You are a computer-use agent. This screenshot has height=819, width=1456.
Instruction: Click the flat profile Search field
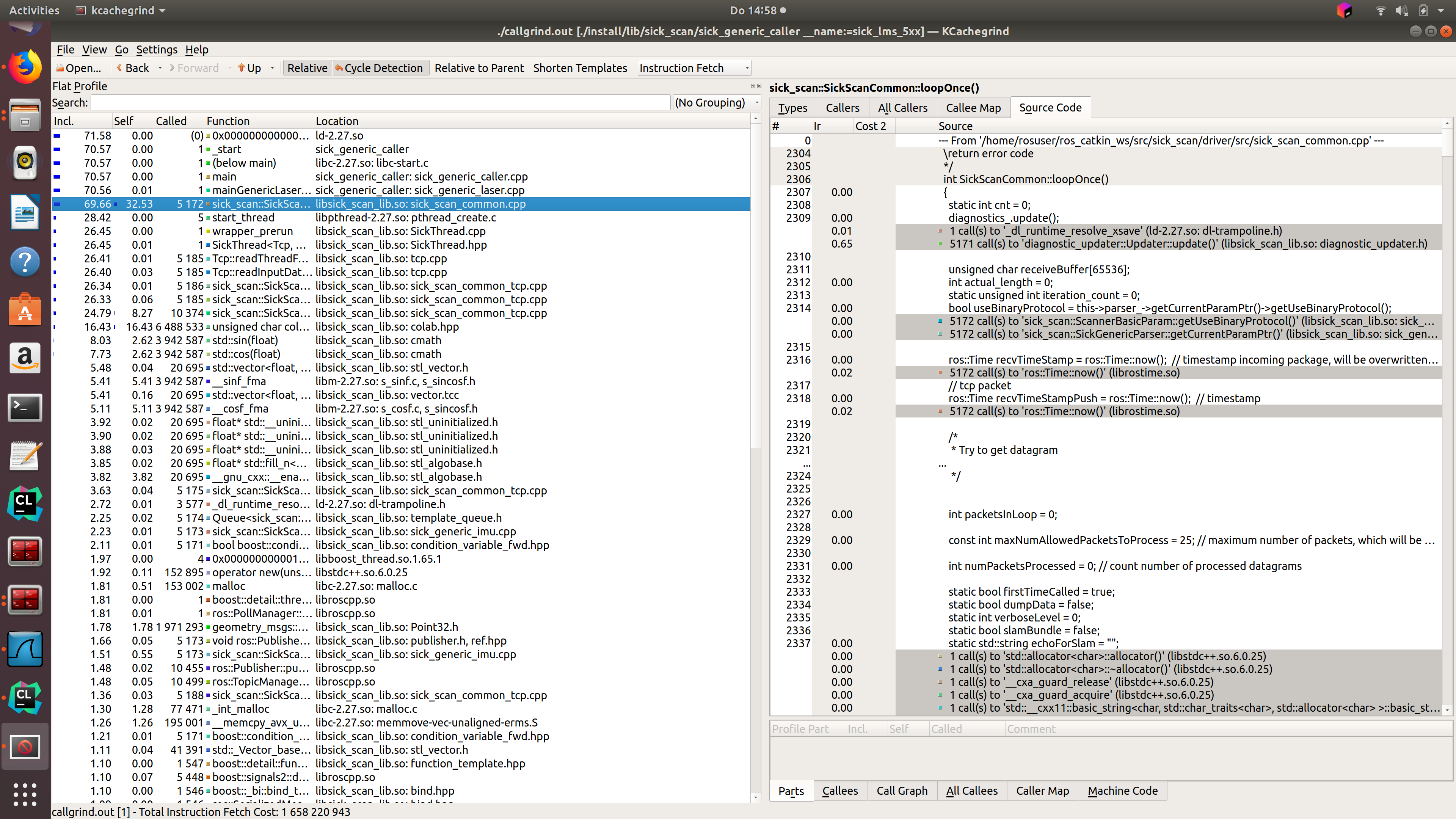[380, 102]
